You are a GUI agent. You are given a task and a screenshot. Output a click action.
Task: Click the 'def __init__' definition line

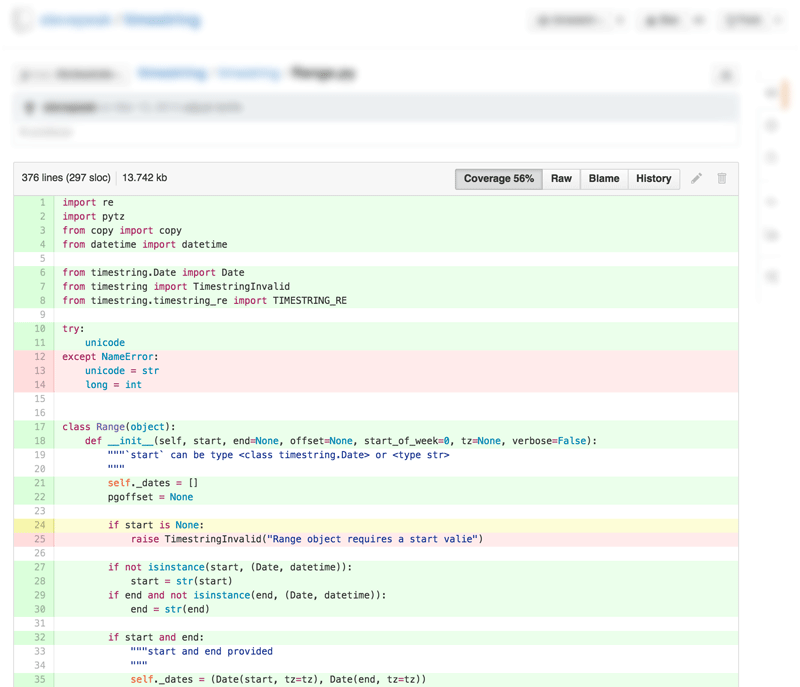tap(341, 441)
